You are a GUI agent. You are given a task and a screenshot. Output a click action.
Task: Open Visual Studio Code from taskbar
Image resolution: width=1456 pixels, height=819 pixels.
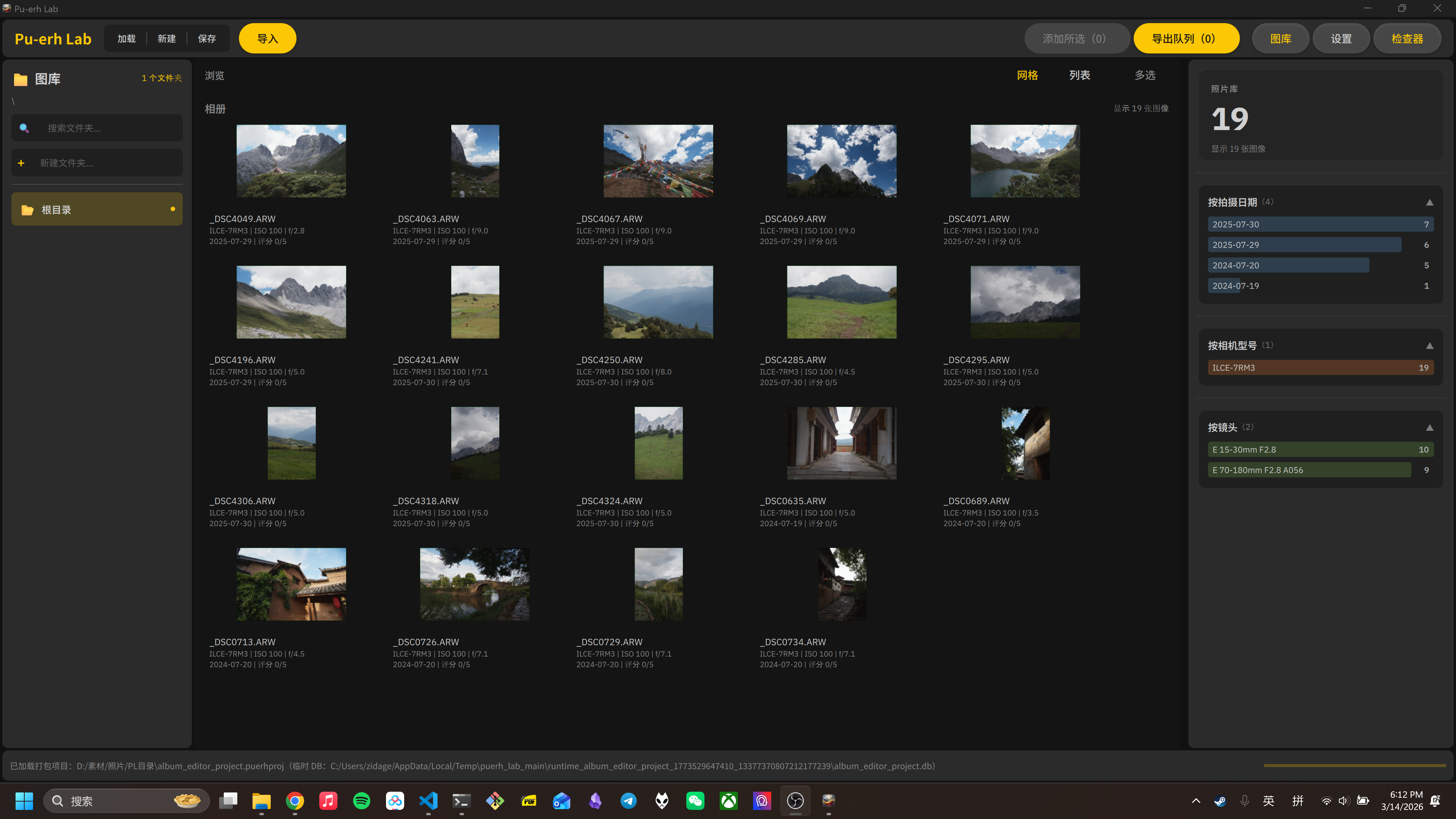428,800
